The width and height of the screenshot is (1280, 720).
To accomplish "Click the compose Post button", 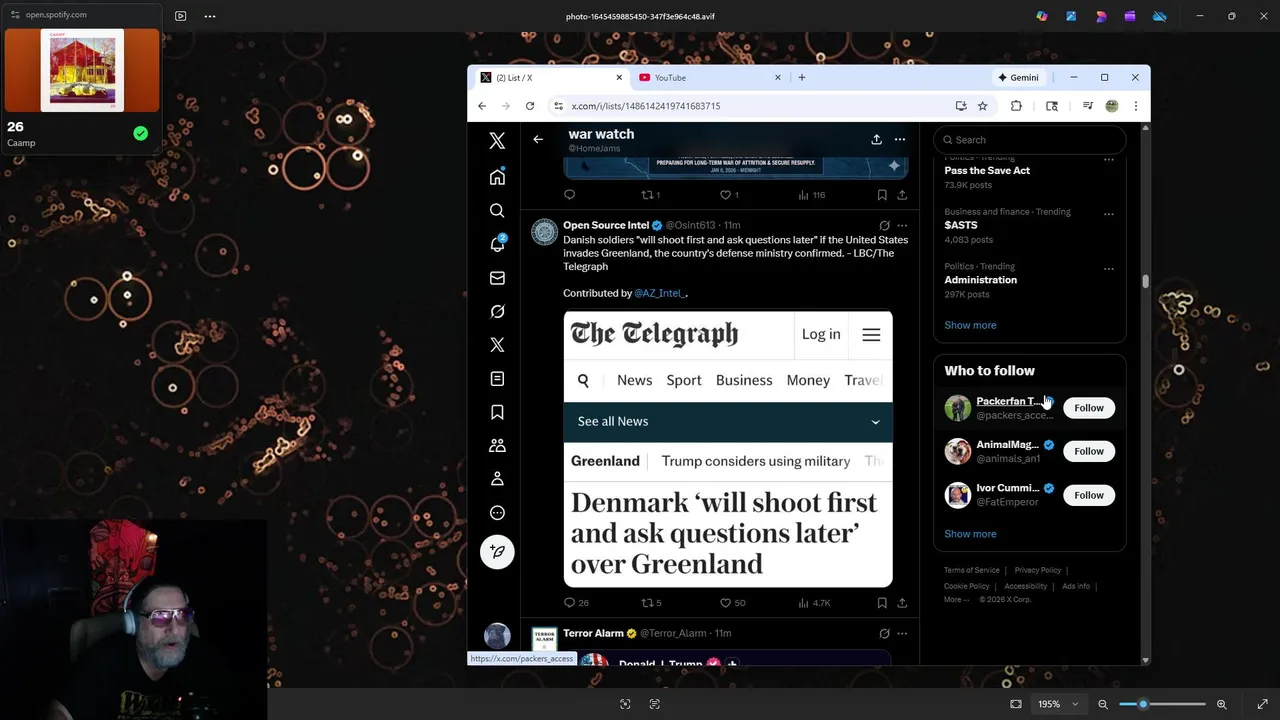I will coord(497,552).
